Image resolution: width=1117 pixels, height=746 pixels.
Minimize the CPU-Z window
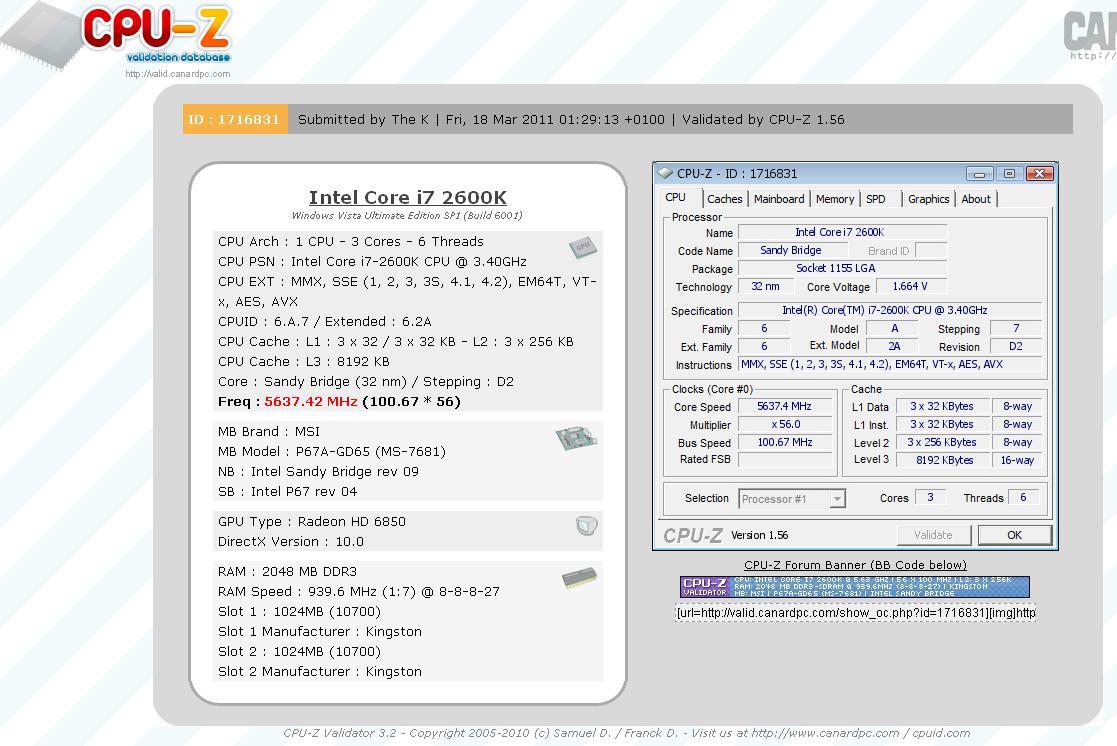980,174
